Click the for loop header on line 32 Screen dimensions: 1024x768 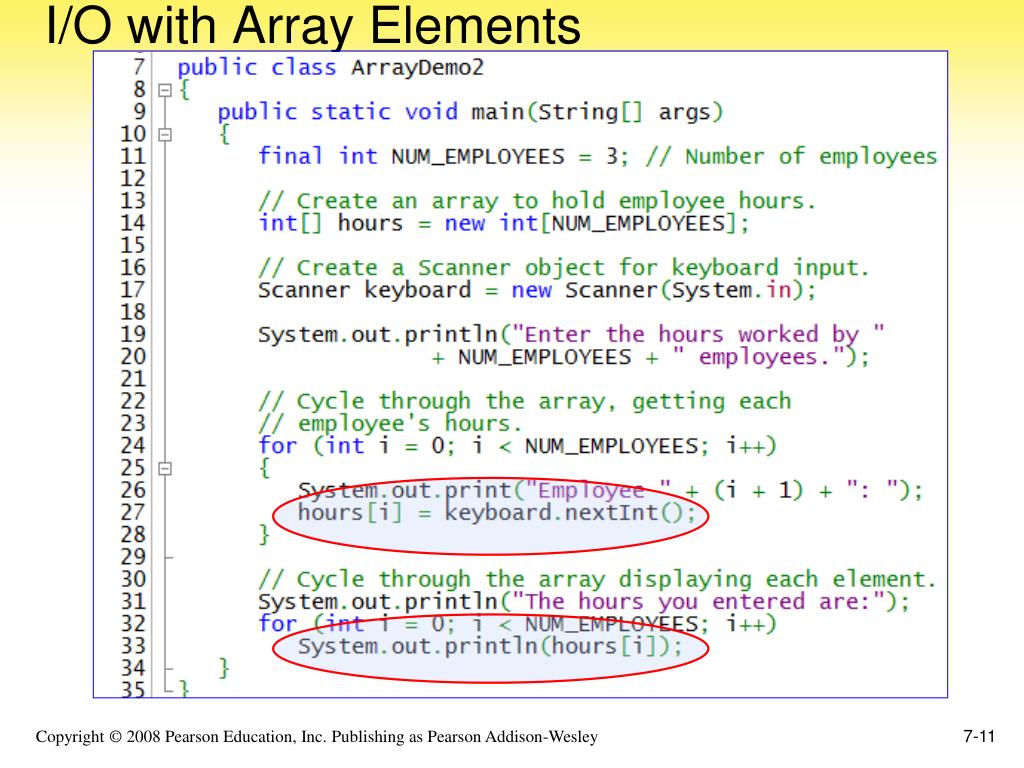517,624
